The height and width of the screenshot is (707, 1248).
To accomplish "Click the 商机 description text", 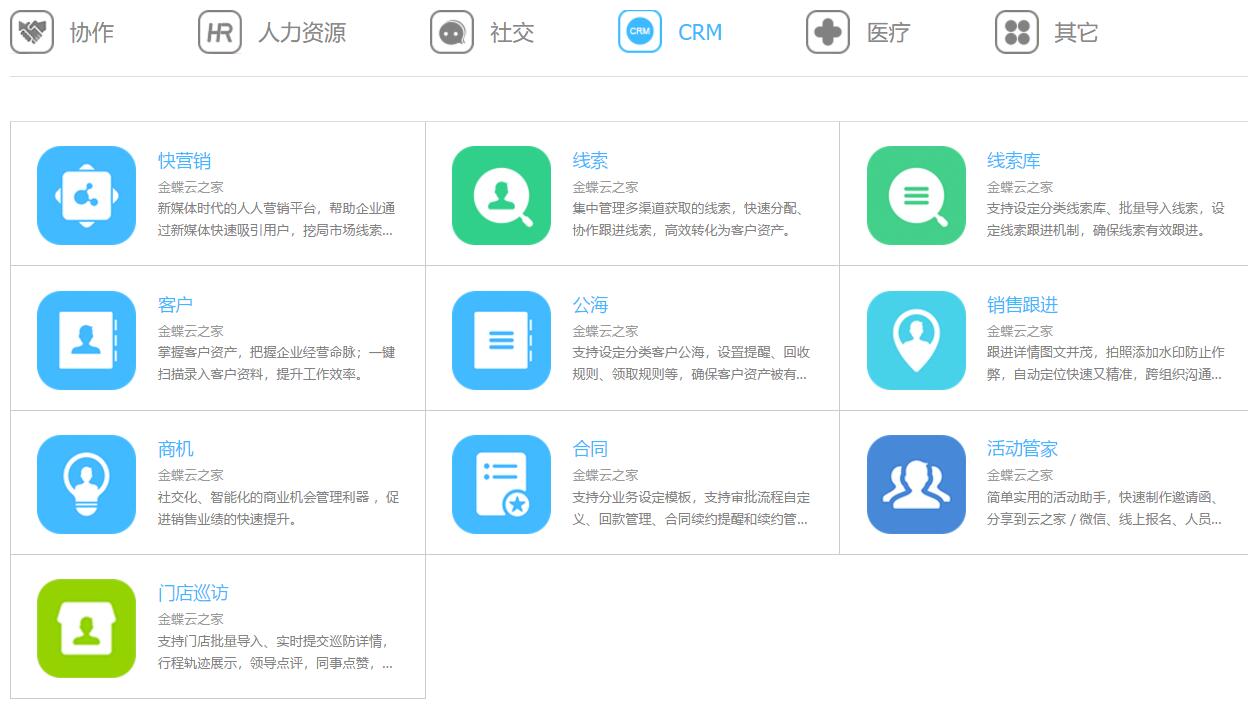I will click(x=278, y=508).
